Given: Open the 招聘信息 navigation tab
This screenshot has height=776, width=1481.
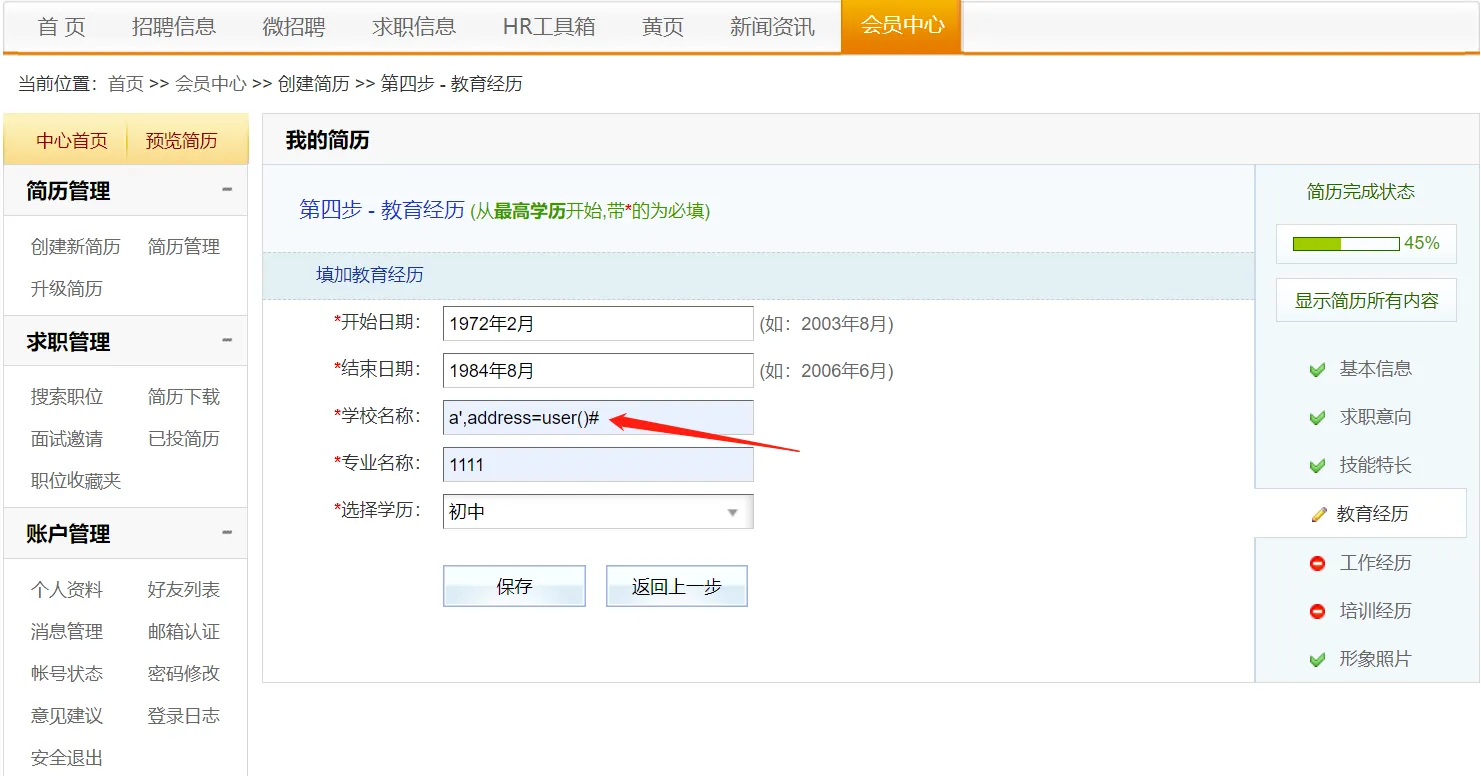Looking at the screenshot, I should [174, 27].
